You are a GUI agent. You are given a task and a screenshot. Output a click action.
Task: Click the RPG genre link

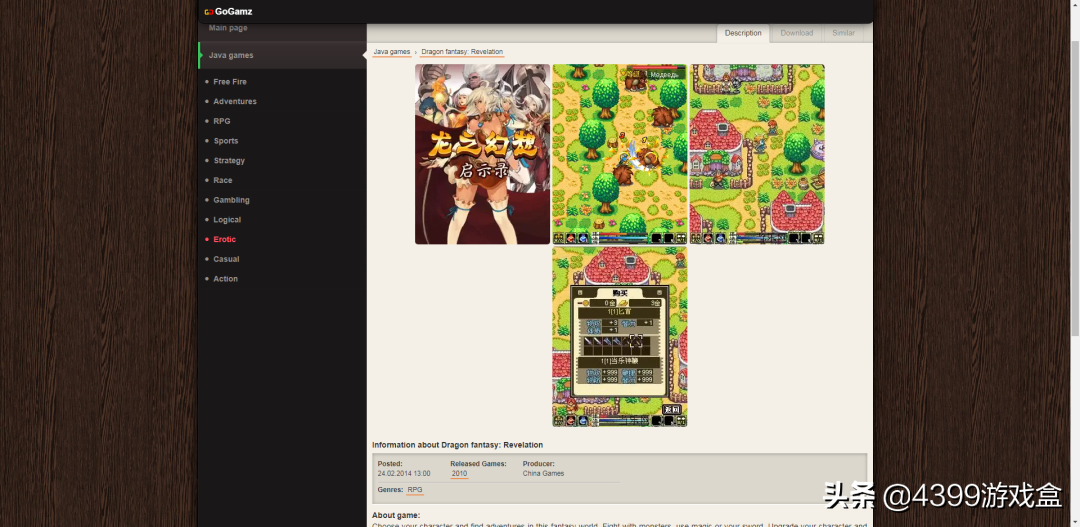[x=415, y=490]
